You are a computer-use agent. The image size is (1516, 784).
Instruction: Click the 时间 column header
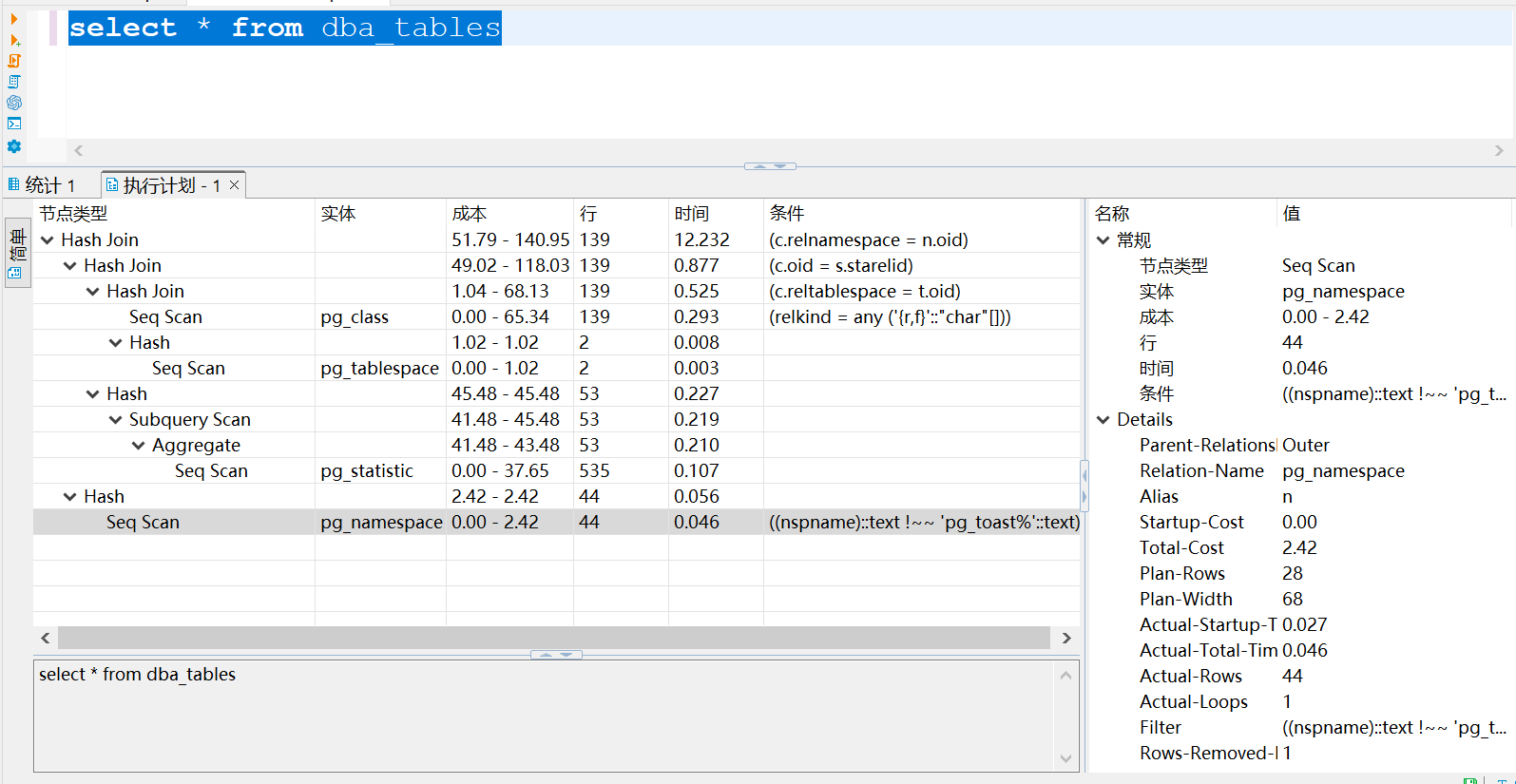[716, 214]
